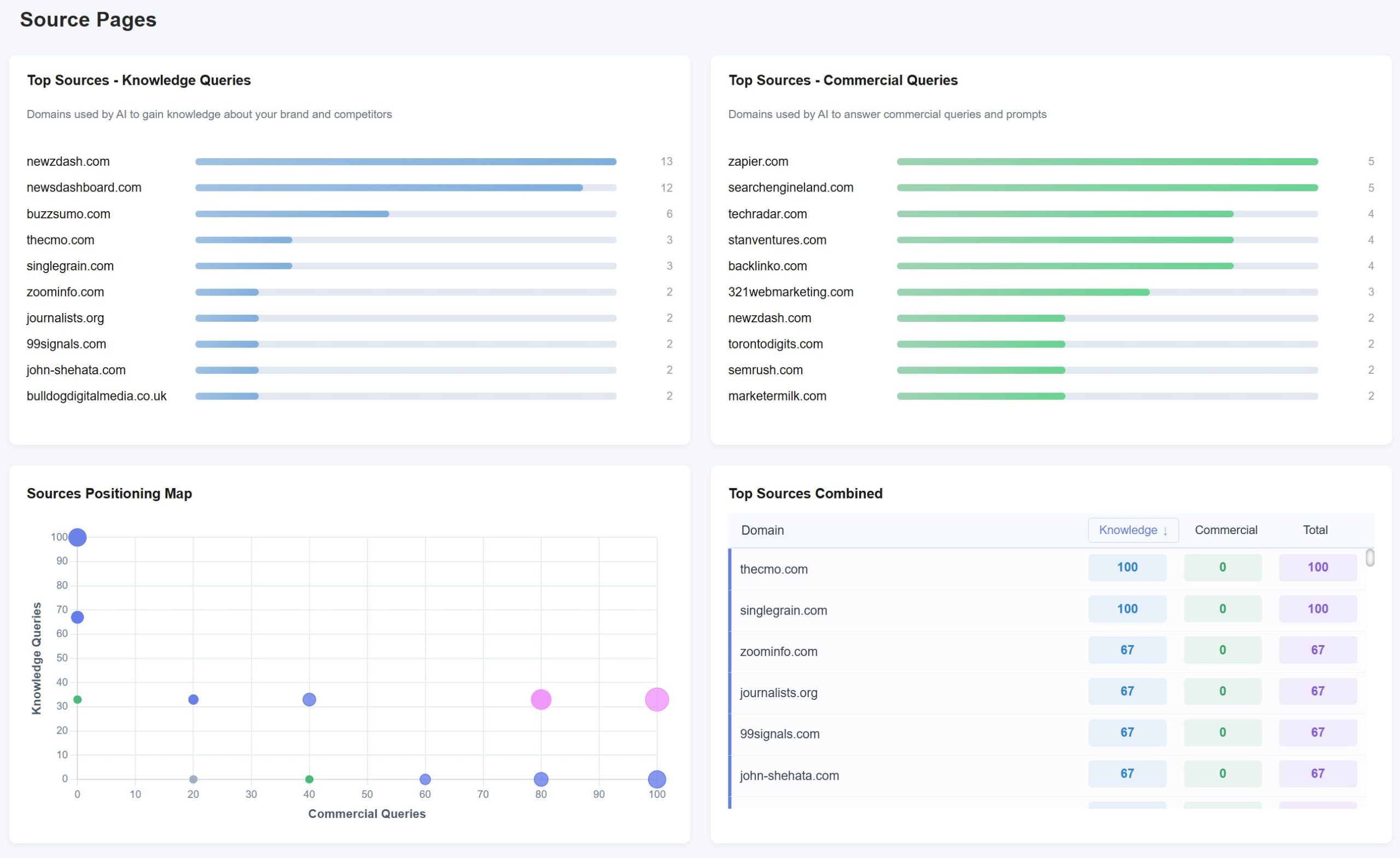Viewport: 1400px width, 858px height.
Task: Select the Sources Positioning Map title
Action: [x=109, y=493]
